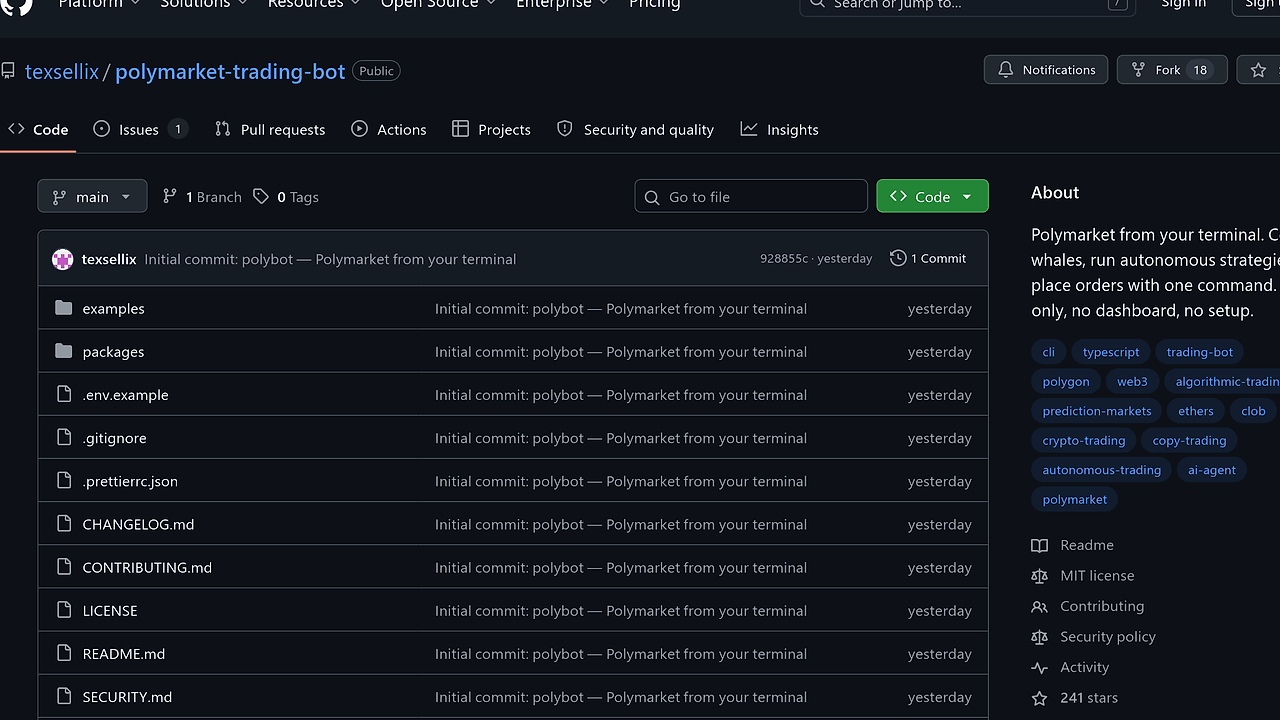Viewport: 1280px width, 720px height.
Task: Click the notifications bell icon
Action: [1005, 69]
